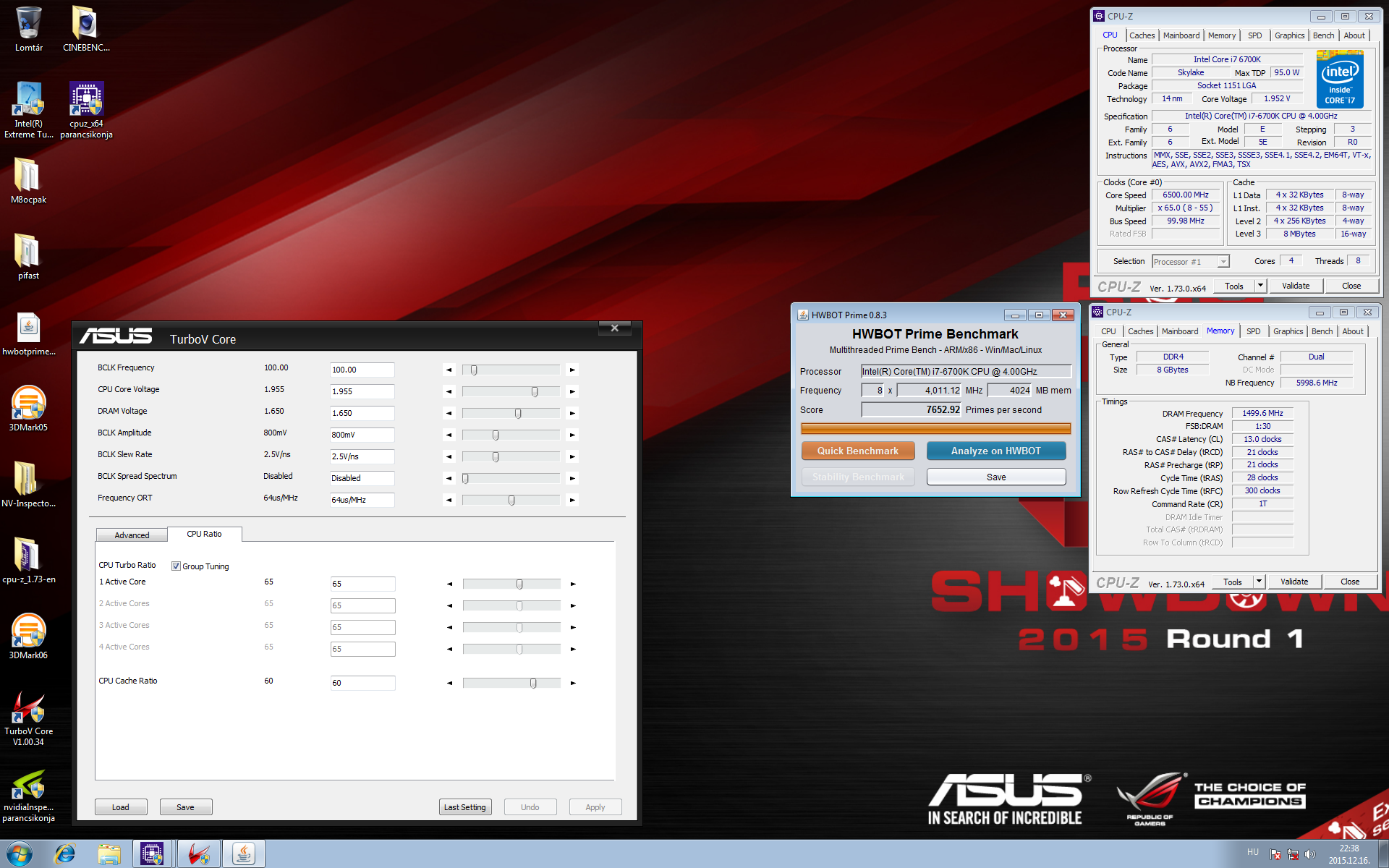The image size is (1389, 868).
Task: Open the CINEBENCH desktop folder icon
Action: [x=86, y=29]
